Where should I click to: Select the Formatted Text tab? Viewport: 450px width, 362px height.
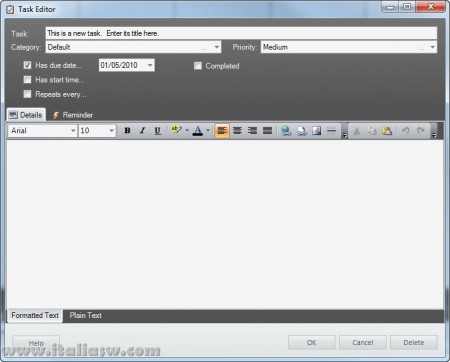35,315
